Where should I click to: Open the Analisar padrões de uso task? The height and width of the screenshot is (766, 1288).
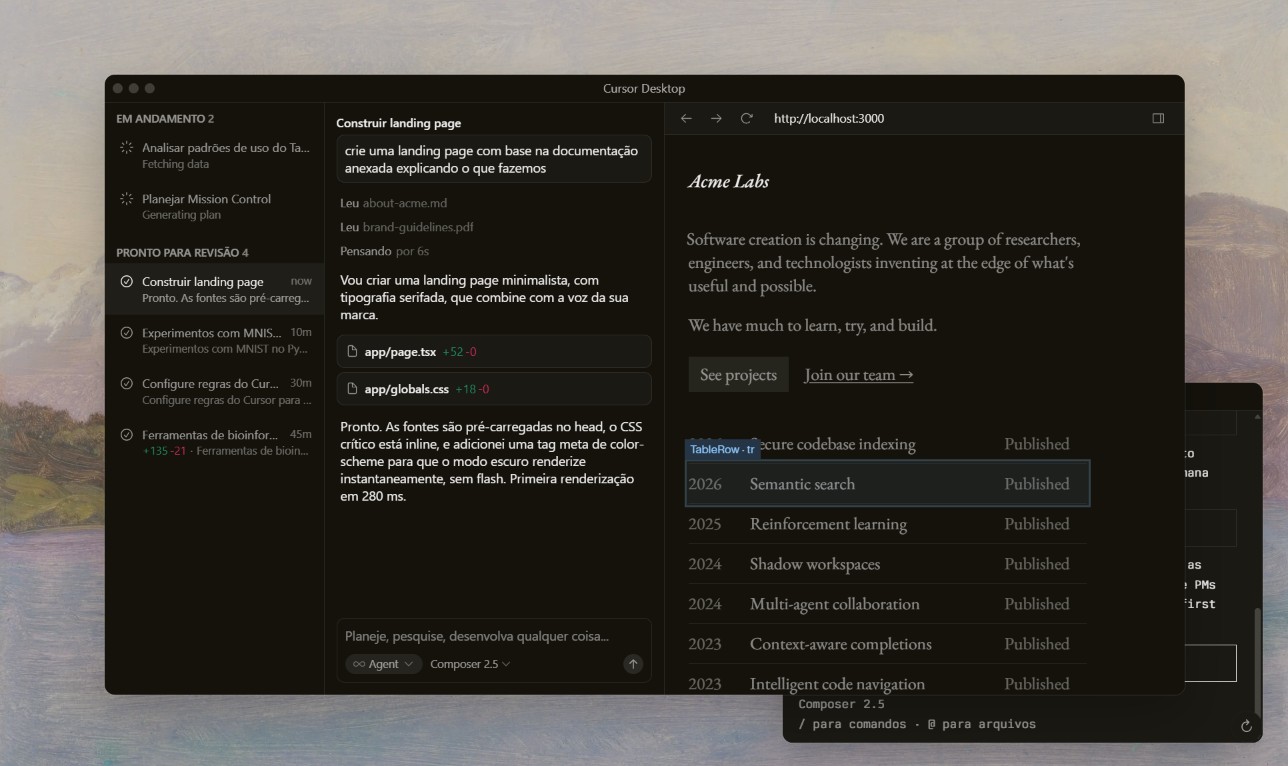pos(214,155)
